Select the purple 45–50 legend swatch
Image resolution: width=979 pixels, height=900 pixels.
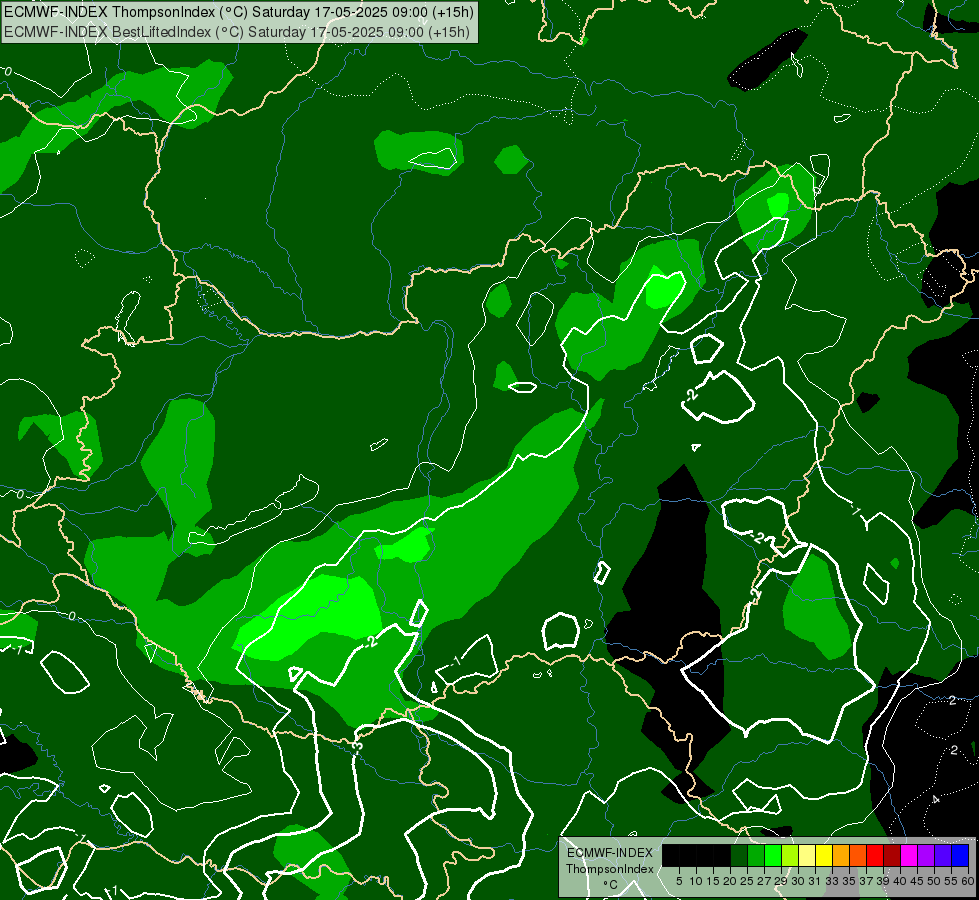pos(925,855)
